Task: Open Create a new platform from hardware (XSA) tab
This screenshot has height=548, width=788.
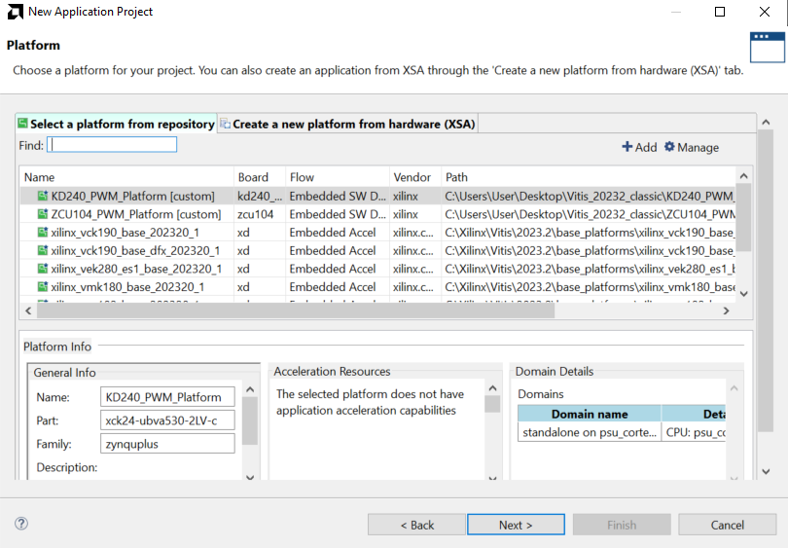Action: point(348,124)
